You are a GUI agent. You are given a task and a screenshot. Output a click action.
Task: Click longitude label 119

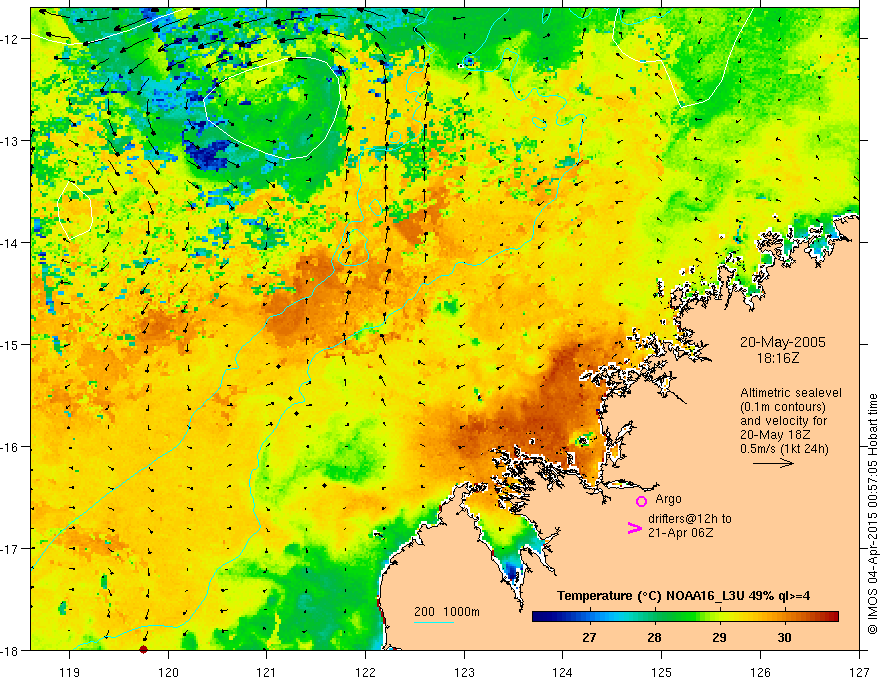coord(70,672)
